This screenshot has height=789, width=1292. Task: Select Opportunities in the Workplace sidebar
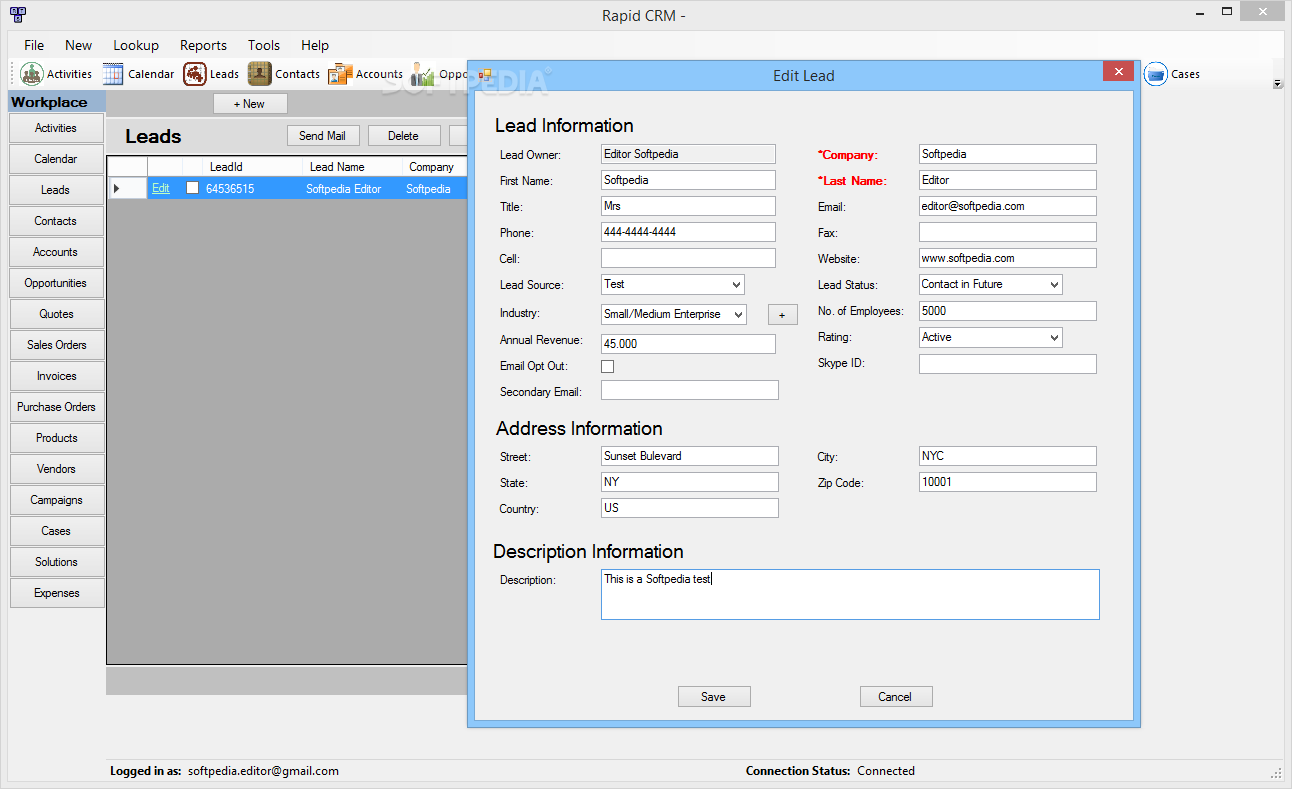tap(56, 283)
